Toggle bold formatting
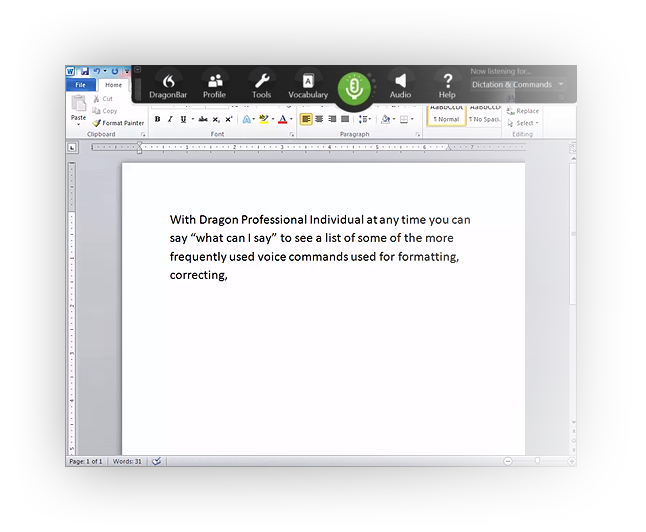 click(157, 119)
